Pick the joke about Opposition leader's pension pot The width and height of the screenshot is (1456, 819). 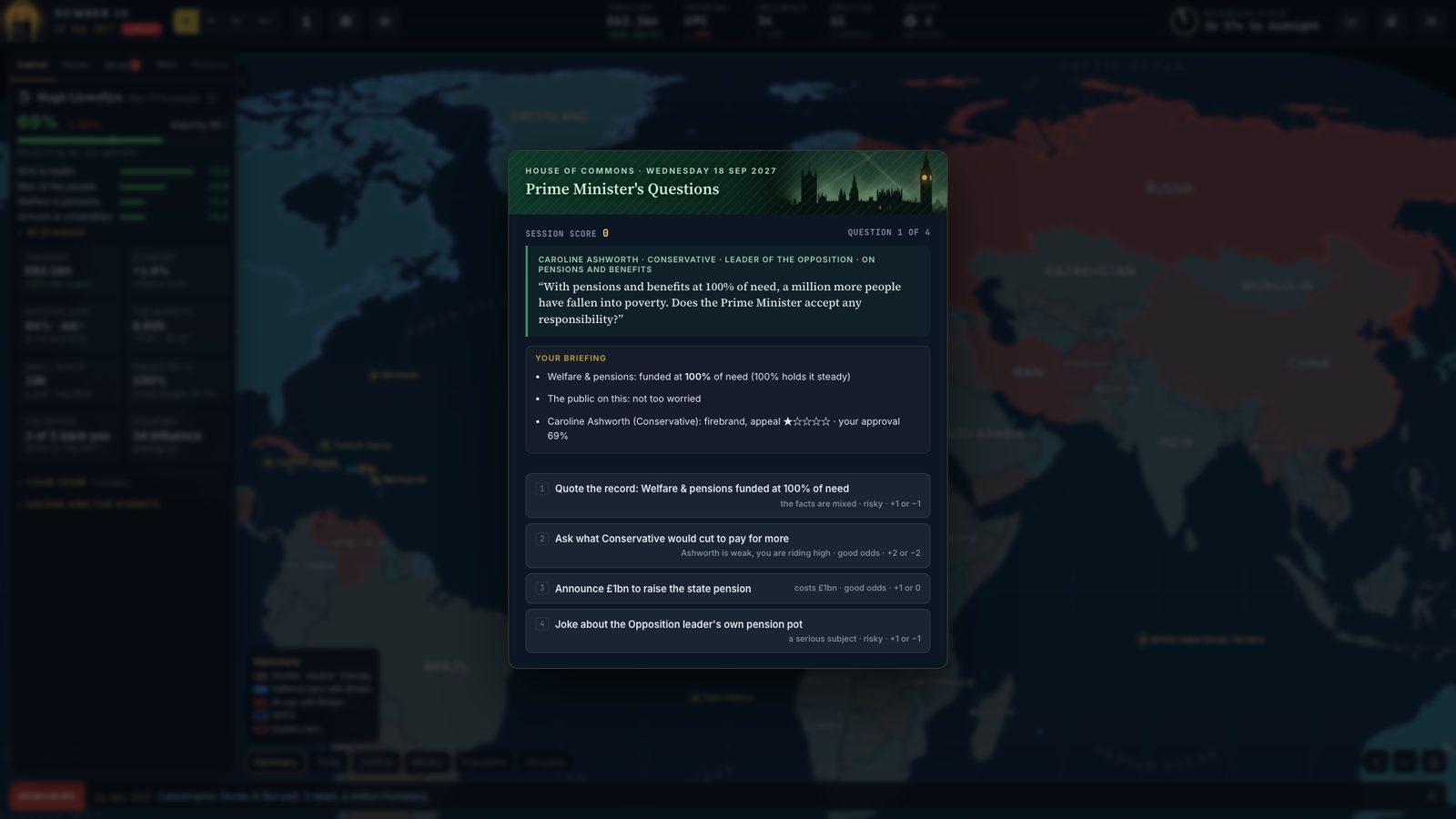(x=727, y=631)
